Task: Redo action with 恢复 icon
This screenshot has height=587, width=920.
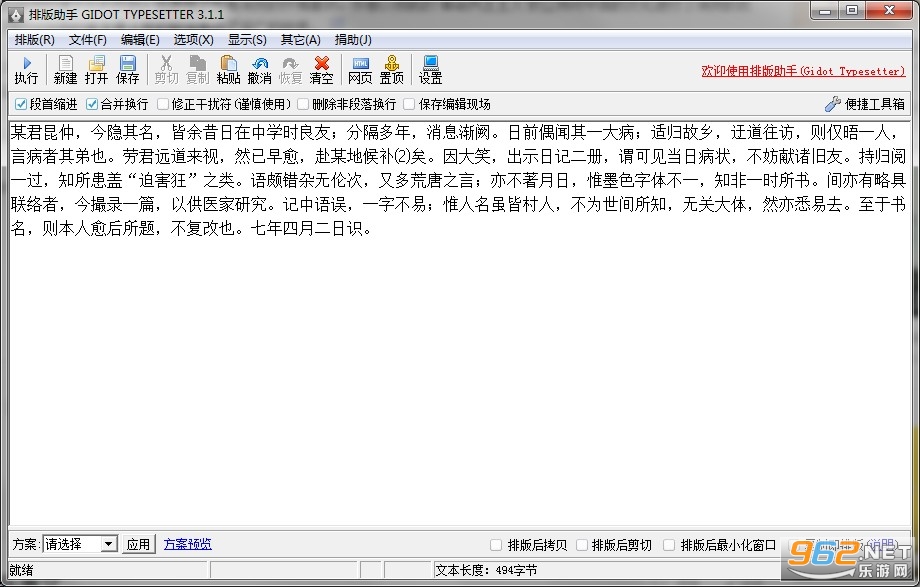Action: coord(290,70)
